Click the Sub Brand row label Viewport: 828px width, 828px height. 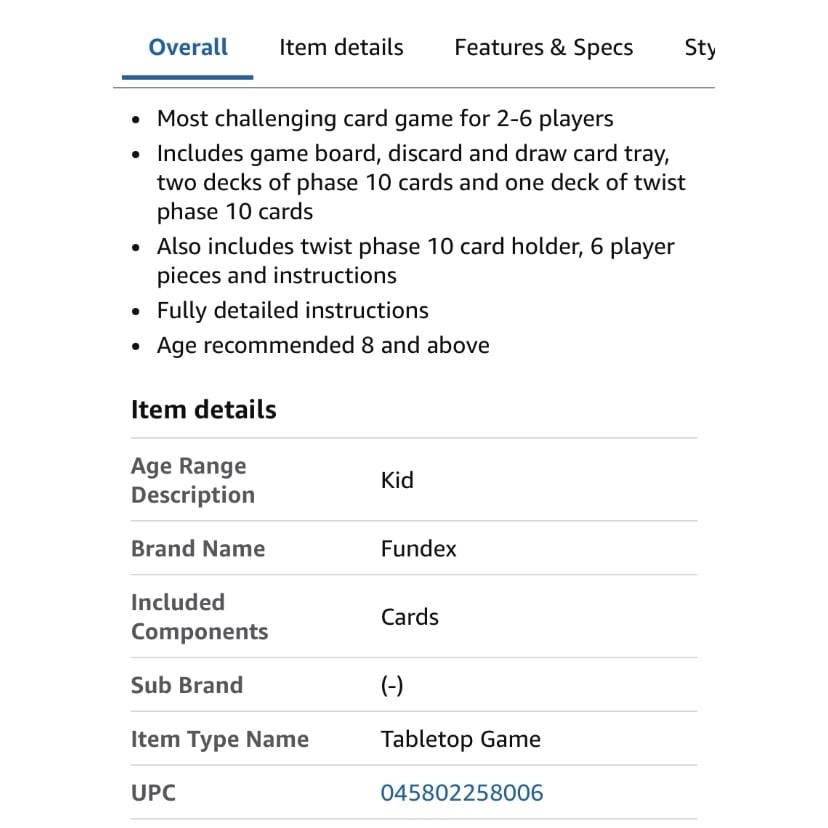point(187,685)
